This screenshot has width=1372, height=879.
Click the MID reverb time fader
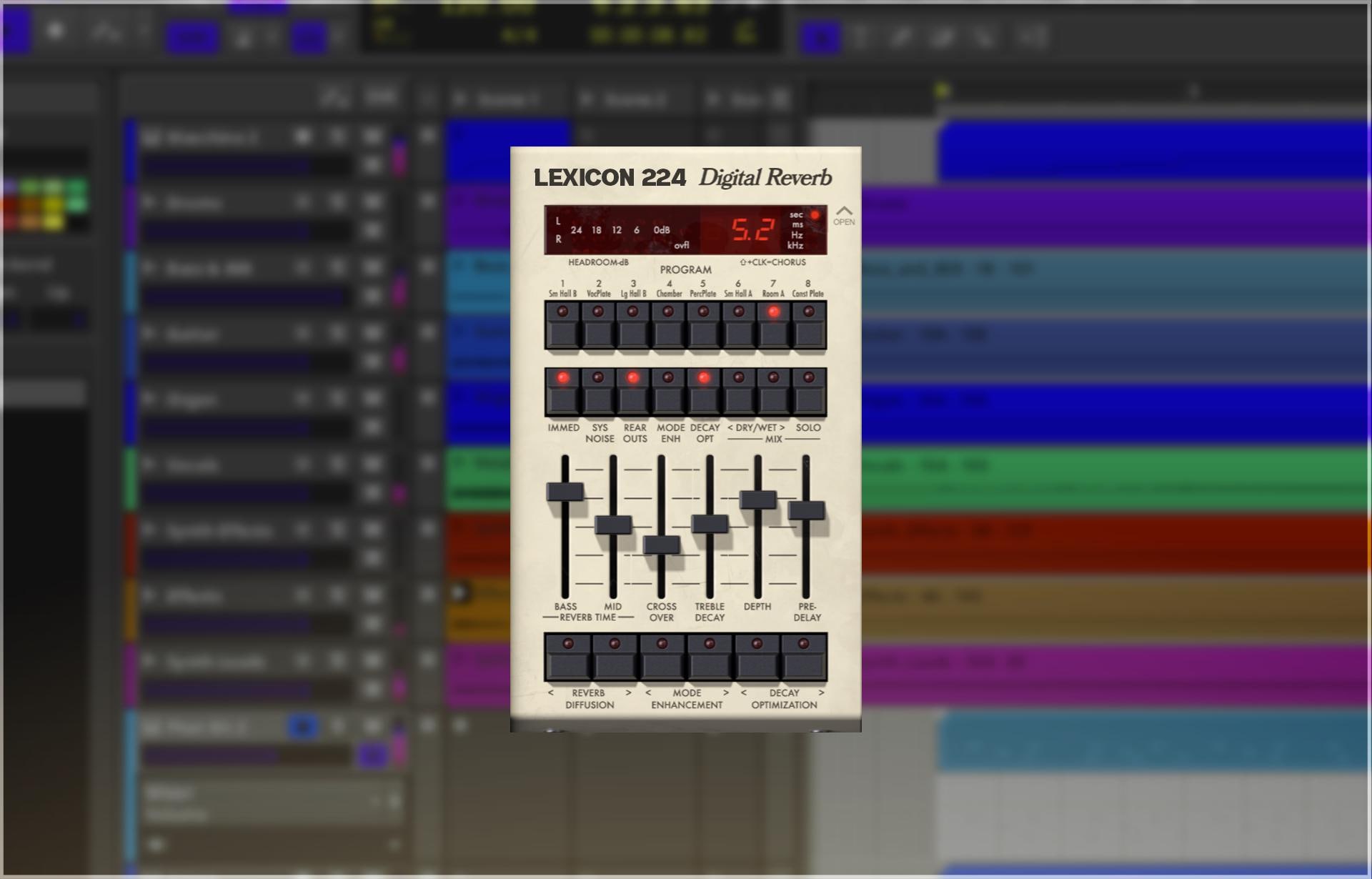[x=613, y=525]
